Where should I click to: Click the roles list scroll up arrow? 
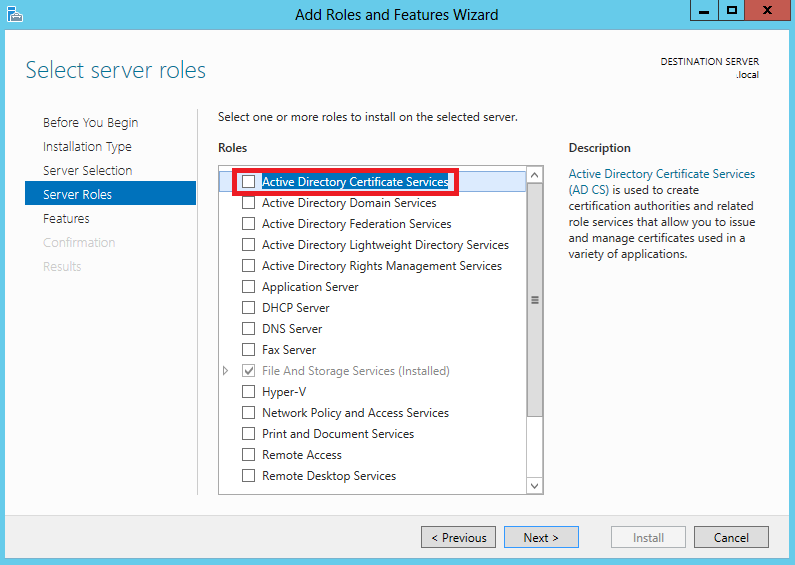pyautogui.click(x=534, y=175)
